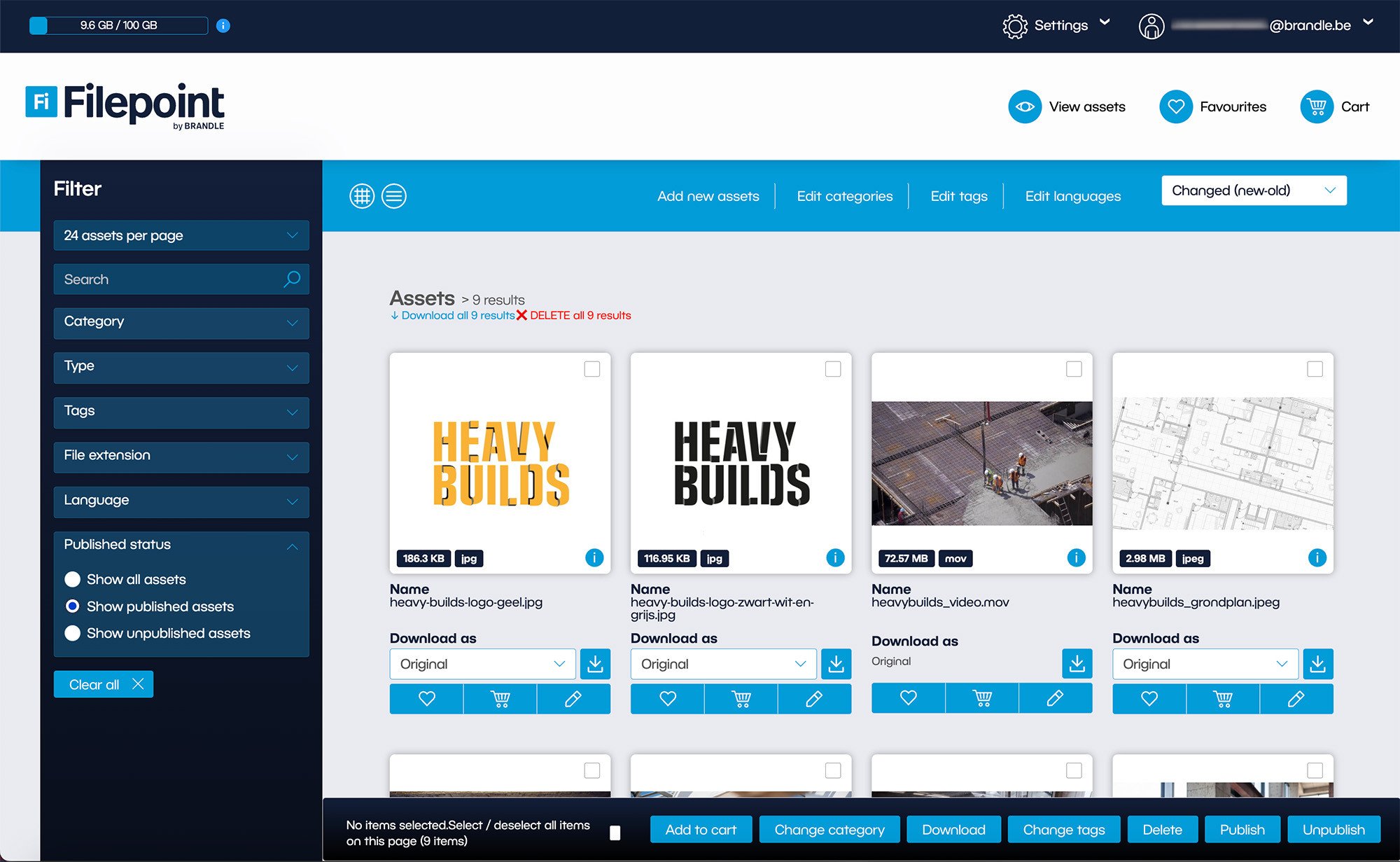
Task: Click Change category button
Action: [x=829, y=830]
